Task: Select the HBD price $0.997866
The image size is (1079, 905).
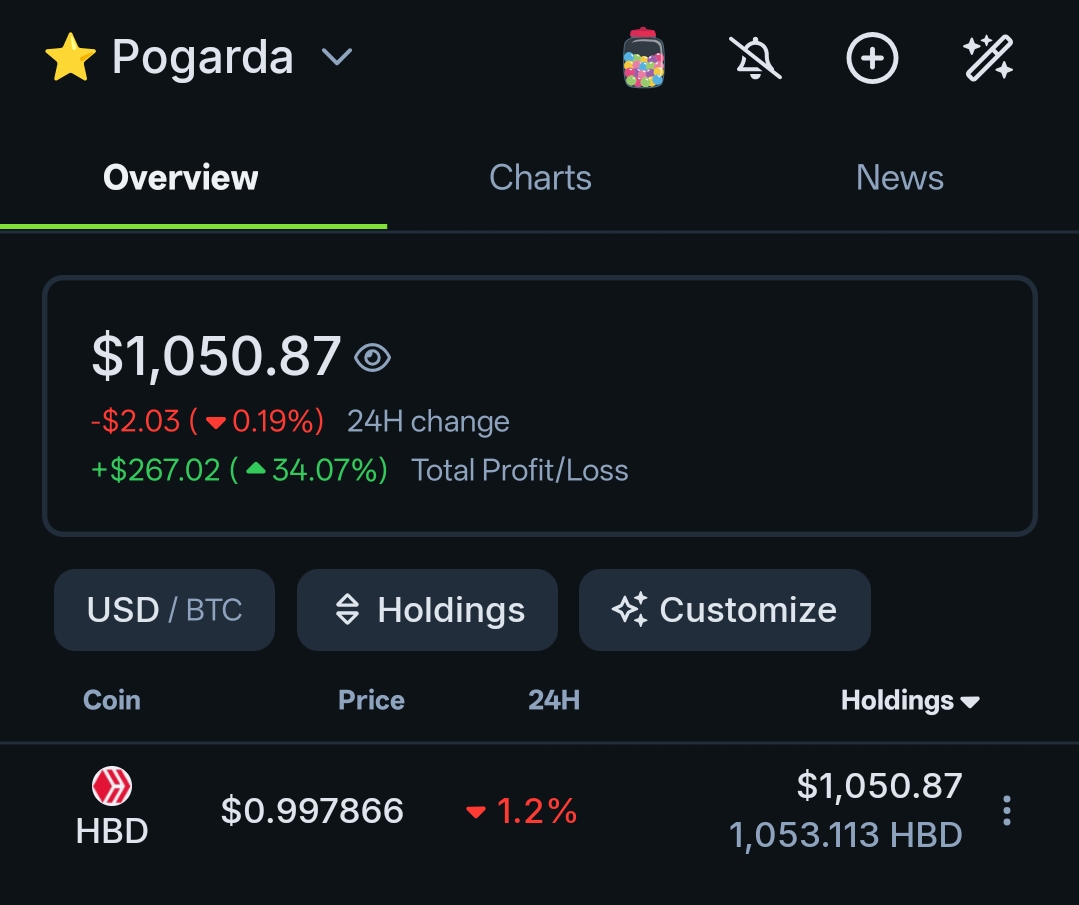Action: click(312, 810)
